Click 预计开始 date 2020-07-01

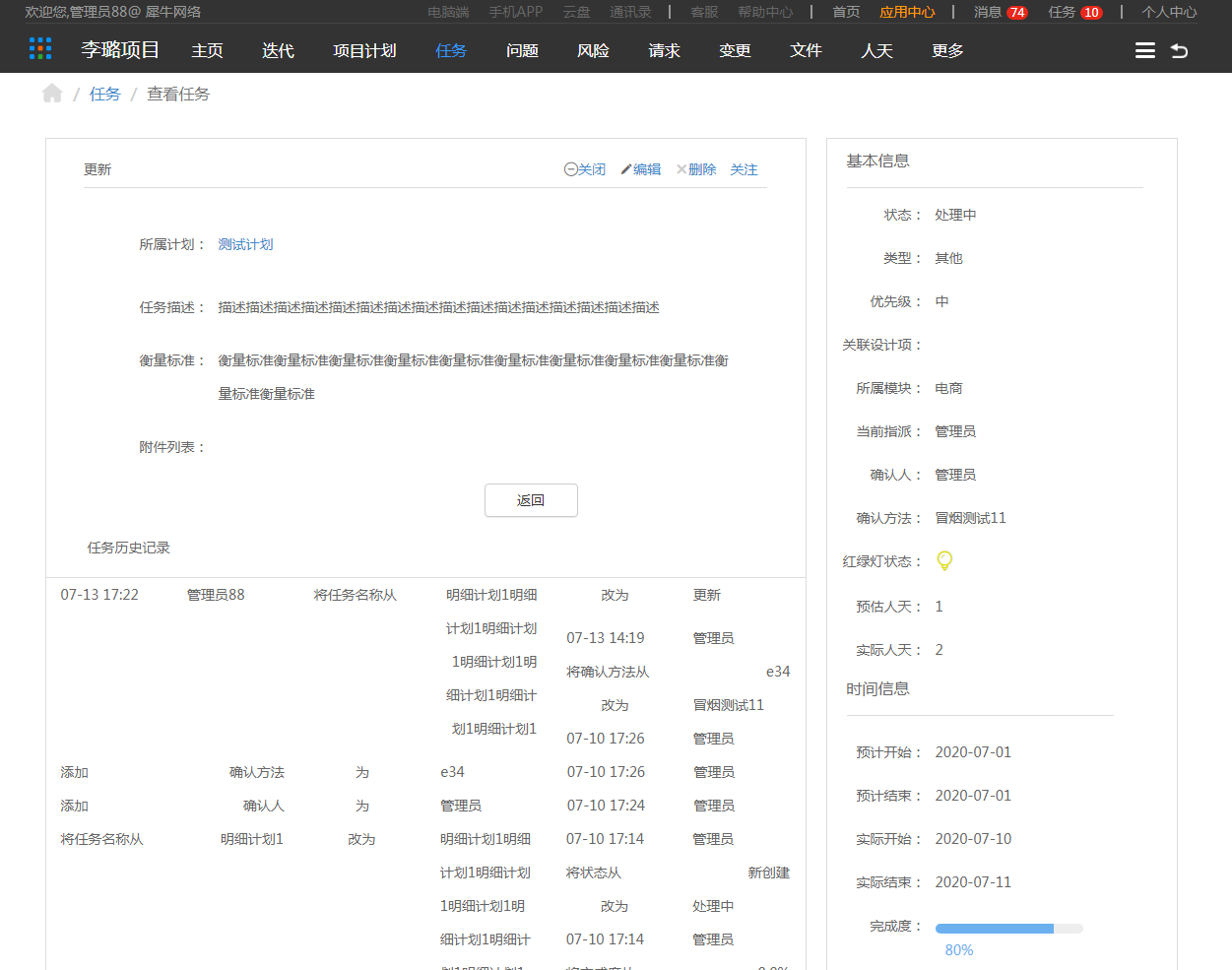(973, 752)
